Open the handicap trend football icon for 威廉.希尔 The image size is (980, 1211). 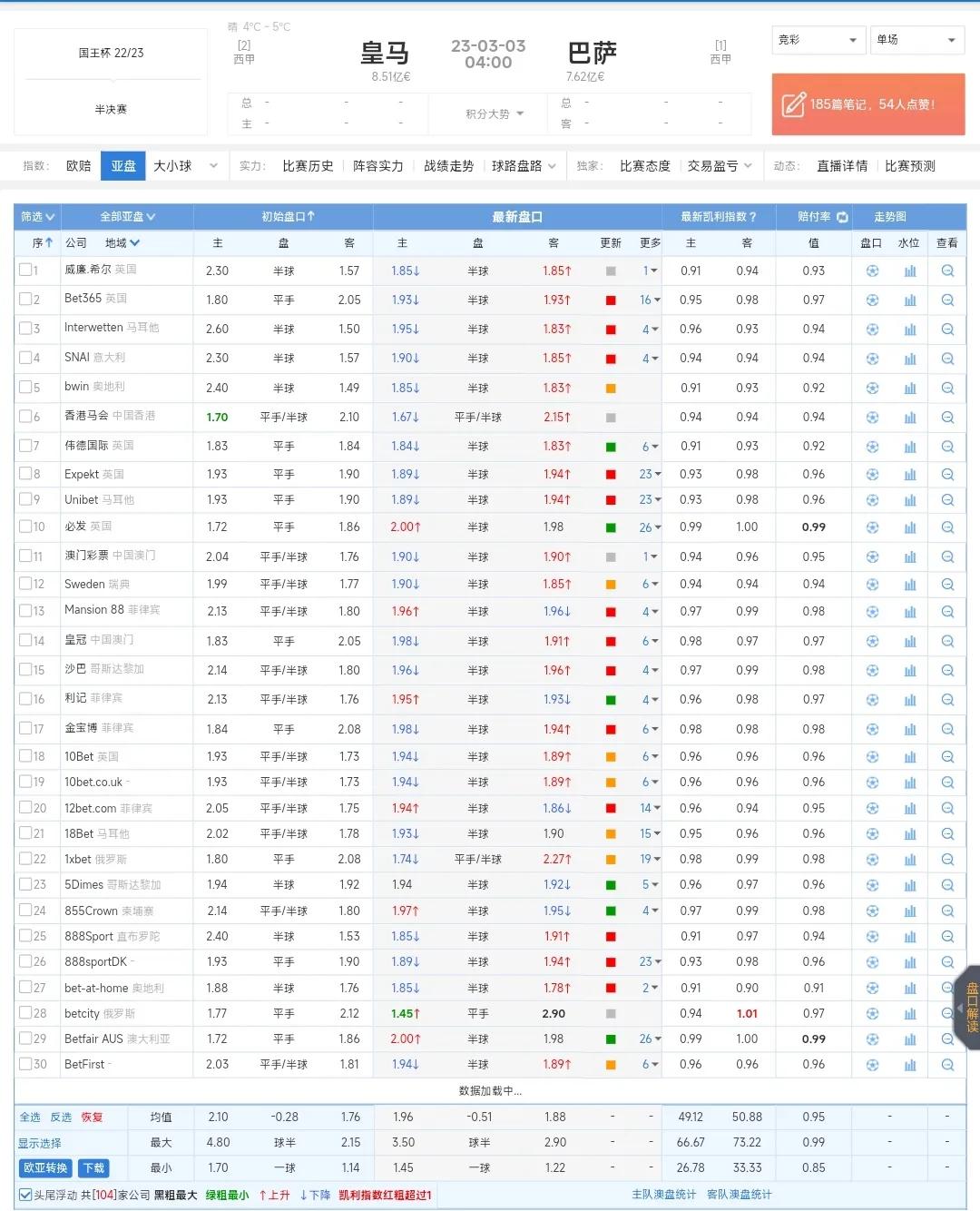coord(872,271)
